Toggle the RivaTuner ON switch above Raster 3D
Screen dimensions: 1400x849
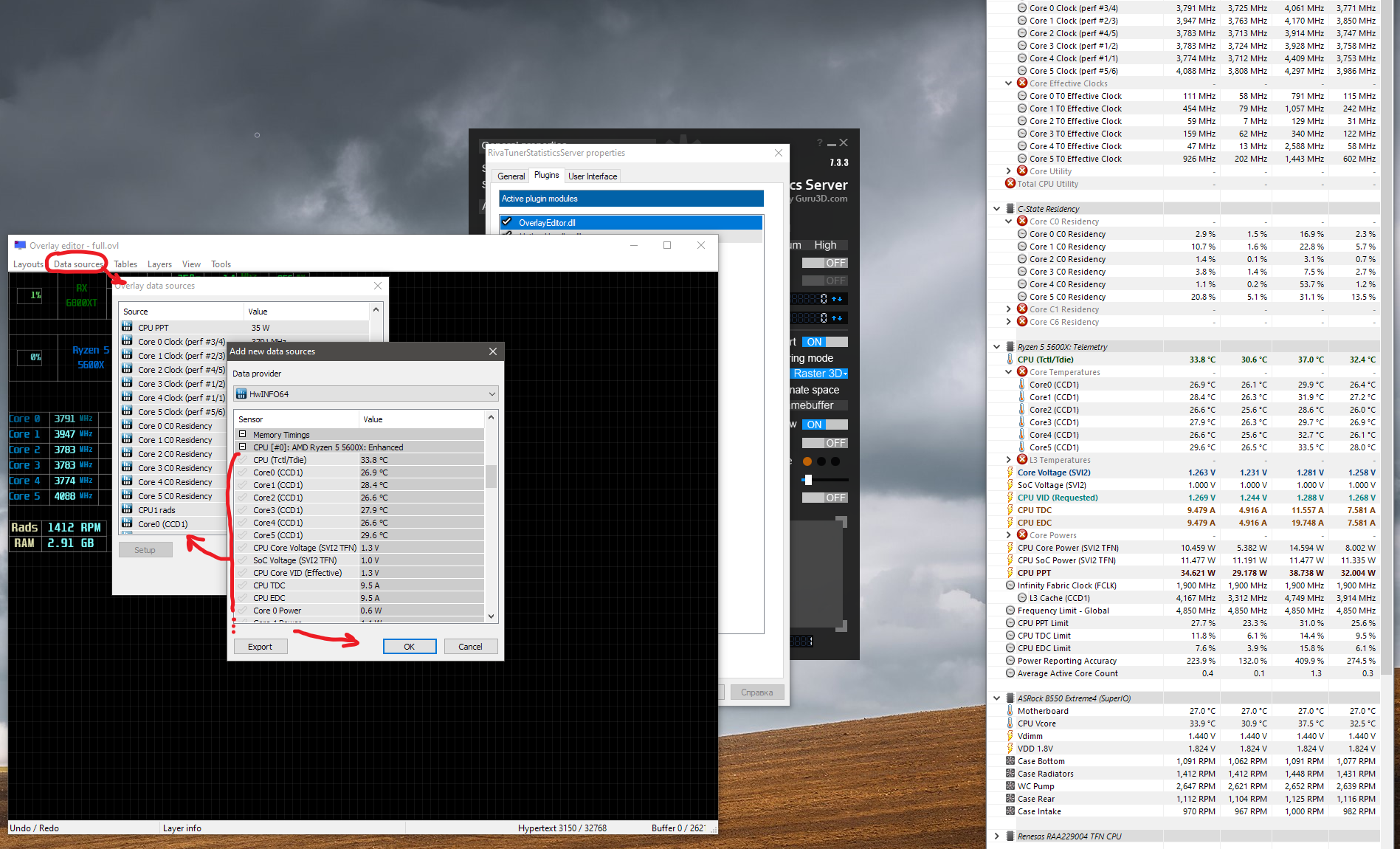point(825,342)
